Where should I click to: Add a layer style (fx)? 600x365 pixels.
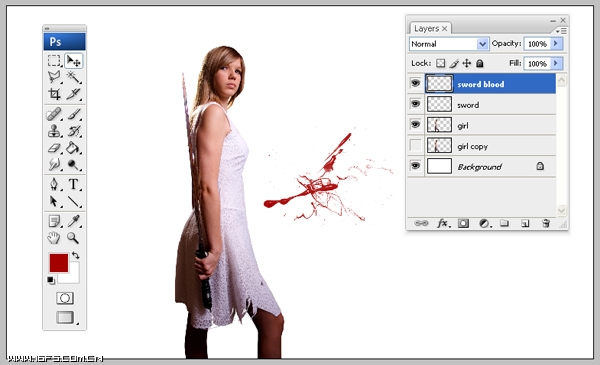click(x=443, y=223)
